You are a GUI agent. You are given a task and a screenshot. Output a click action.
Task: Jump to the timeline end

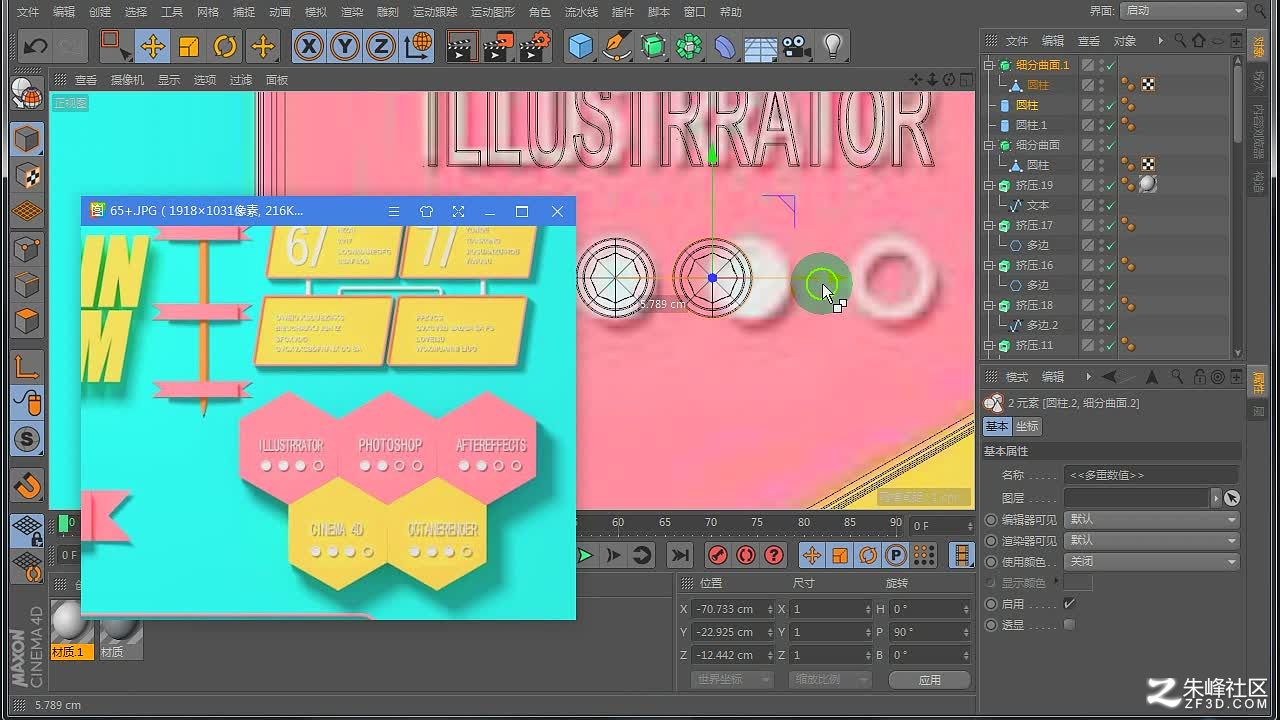coord(680,555)
